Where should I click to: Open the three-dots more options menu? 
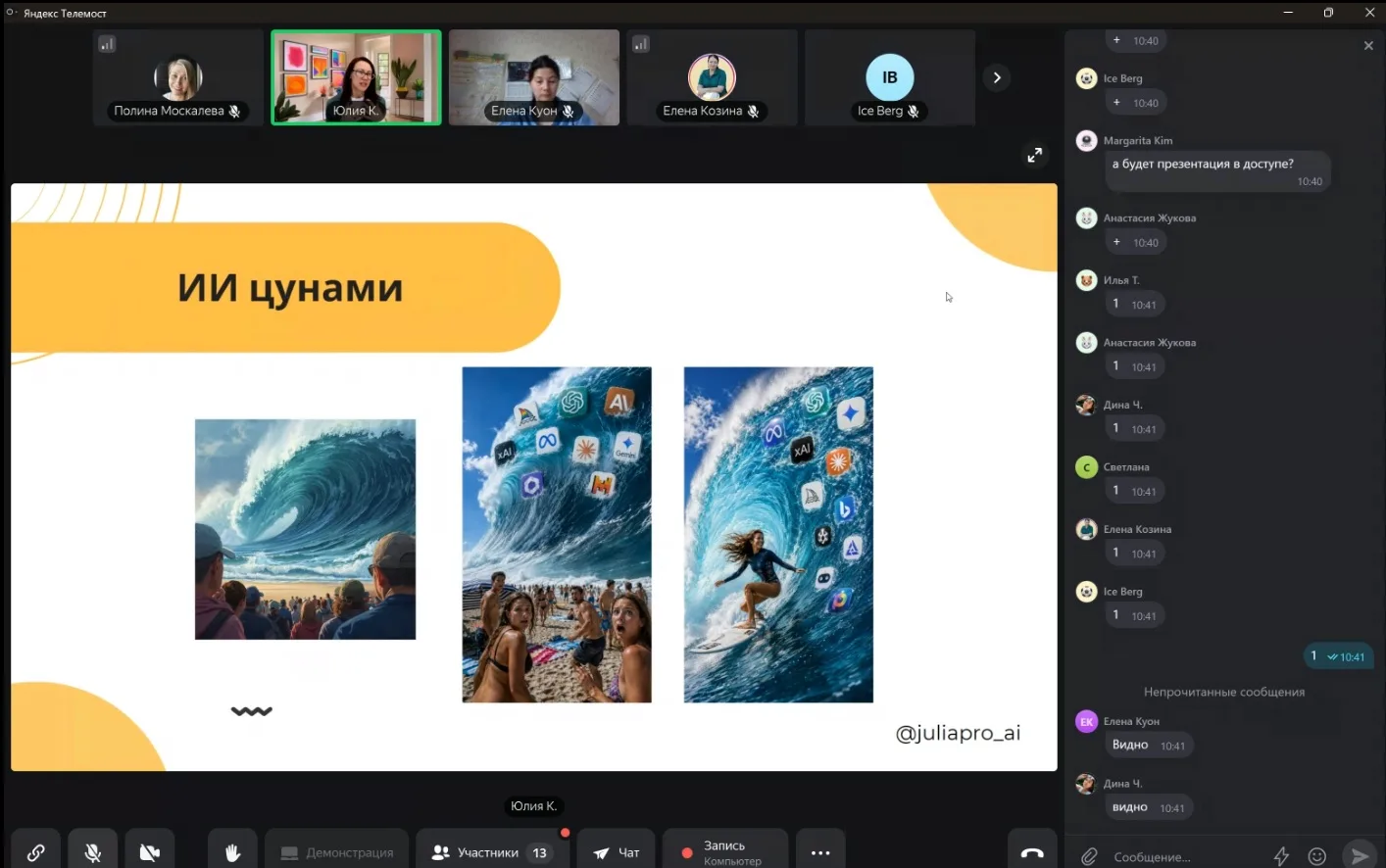[x=820, y=851]
